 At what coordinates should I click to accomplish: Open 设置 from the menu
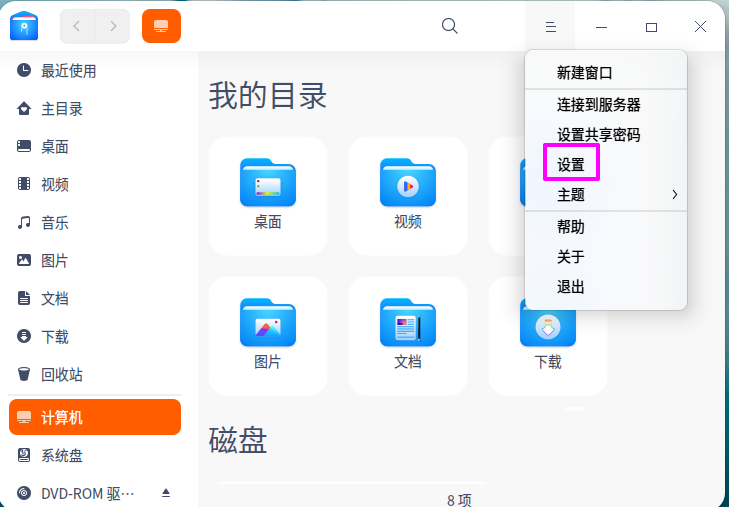(606, 165)
